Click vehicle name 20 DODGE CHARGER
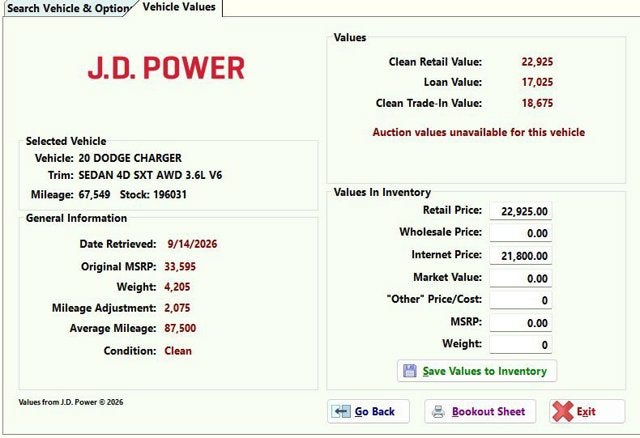The width and height of the screenshot is (640, 438). click(x=130, y=158)
